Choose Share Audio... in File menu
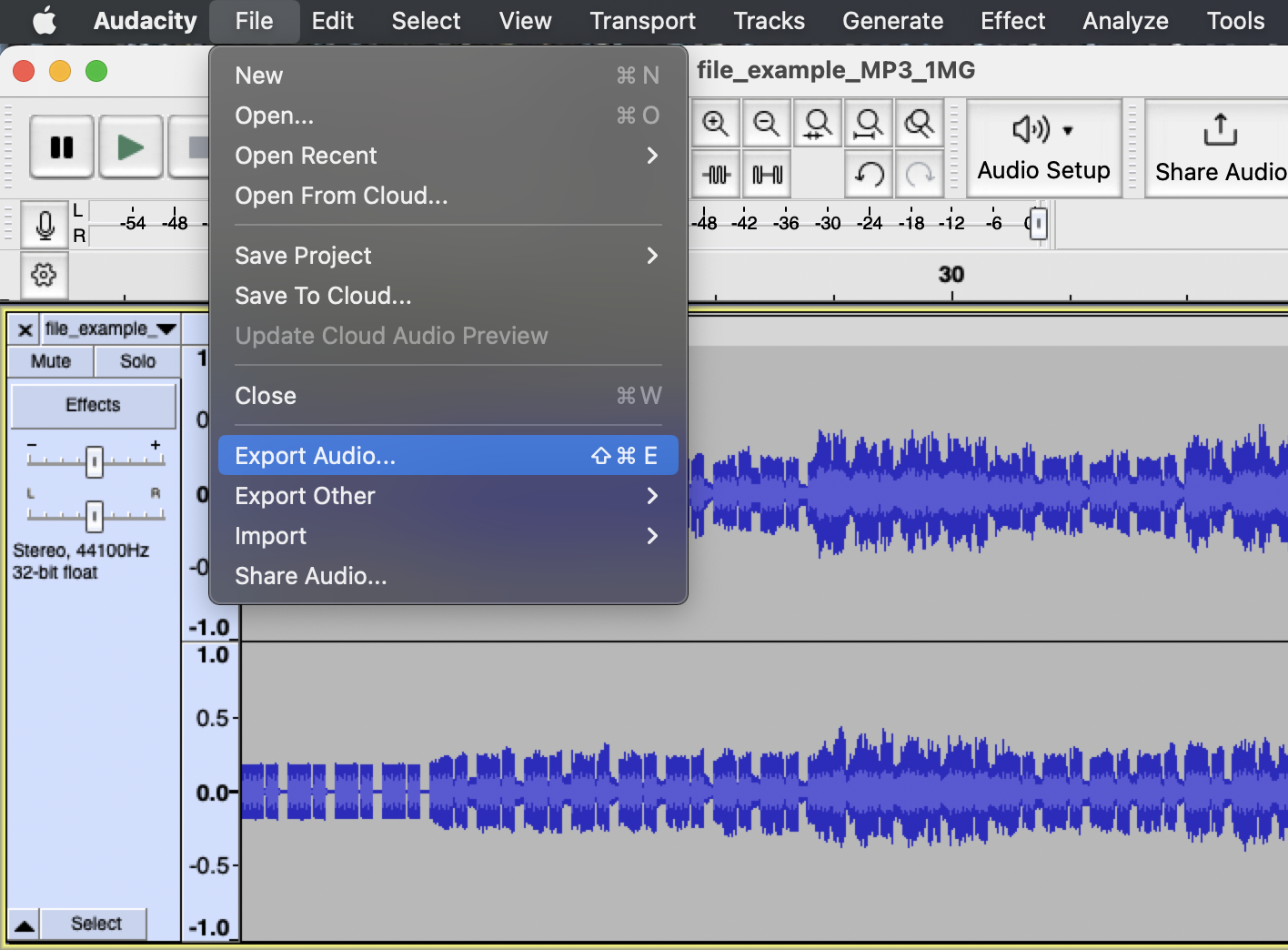This screenshot has width=1288, height=950. pos(448,576)
